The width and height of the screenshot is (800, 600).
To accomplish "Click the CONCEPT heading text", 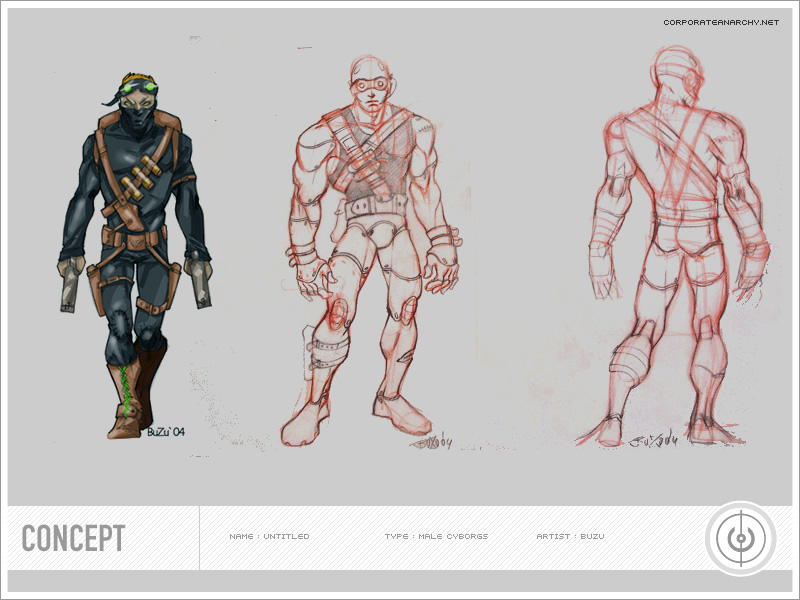I will 73,538.
